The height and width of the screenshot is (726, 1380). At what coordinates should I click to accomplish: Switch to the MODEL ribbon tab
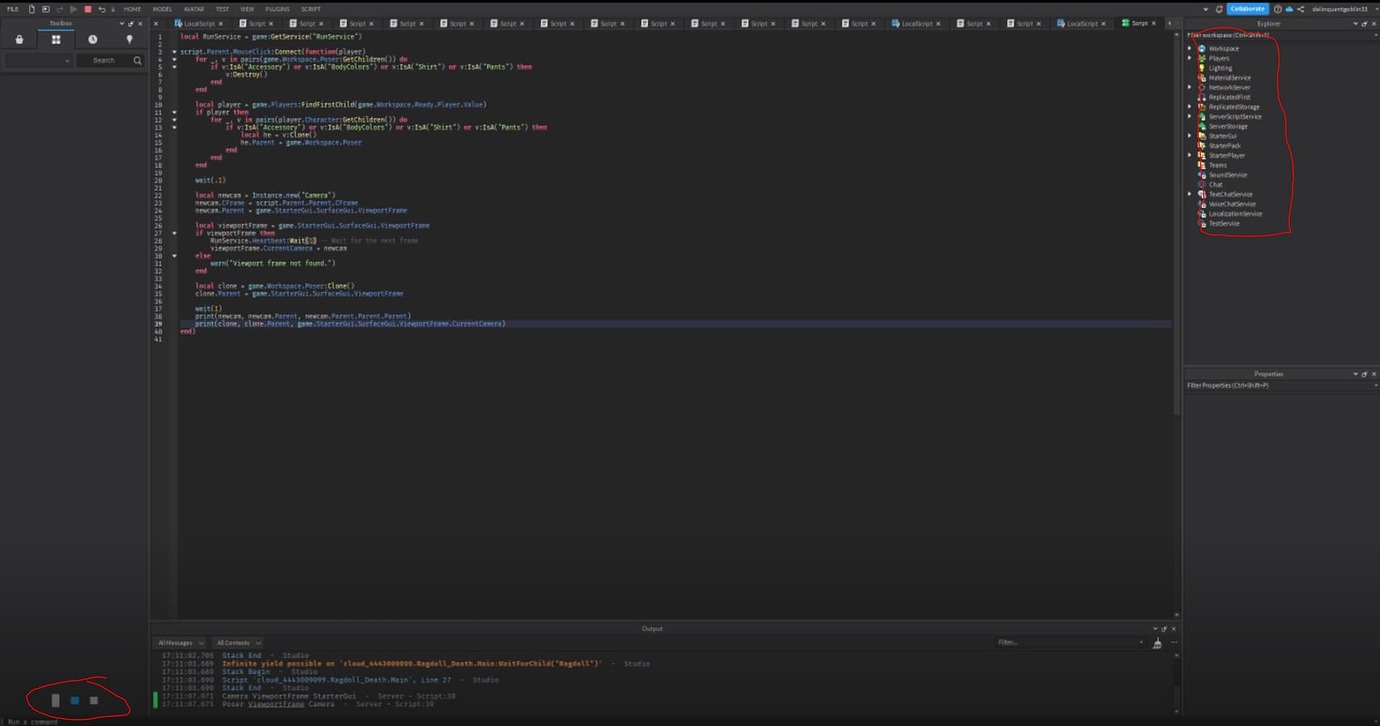tap(162, 8)
